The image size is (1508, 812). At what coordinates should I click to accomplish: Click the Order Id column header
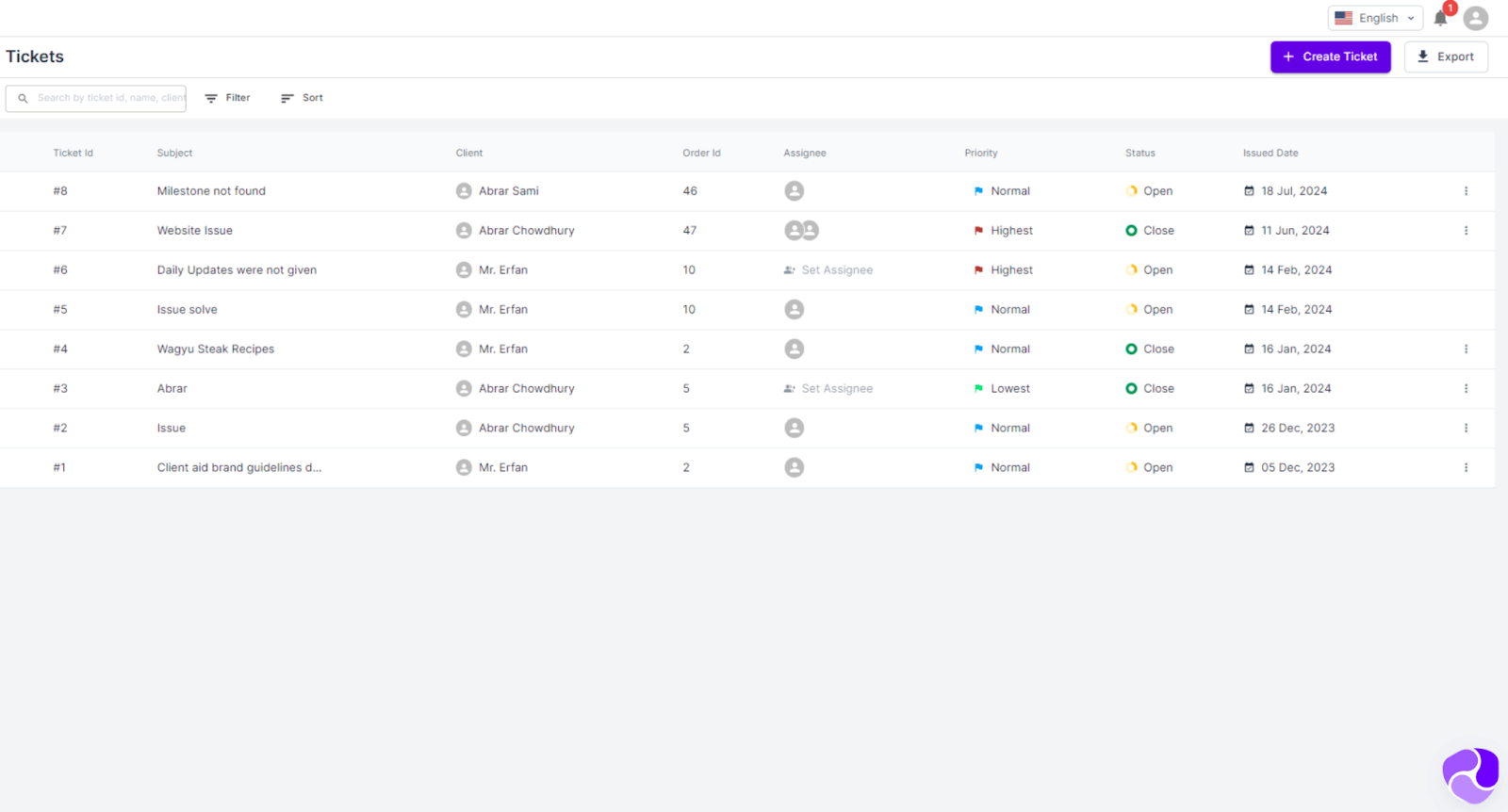[x=702, y=153]
